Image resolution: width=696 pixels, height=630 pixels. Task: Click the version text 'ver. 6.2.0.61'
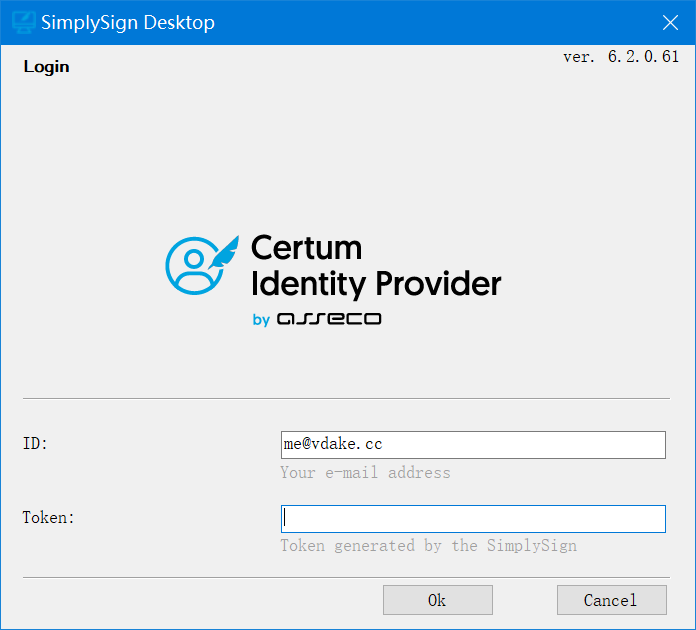(x=621, y=57)
